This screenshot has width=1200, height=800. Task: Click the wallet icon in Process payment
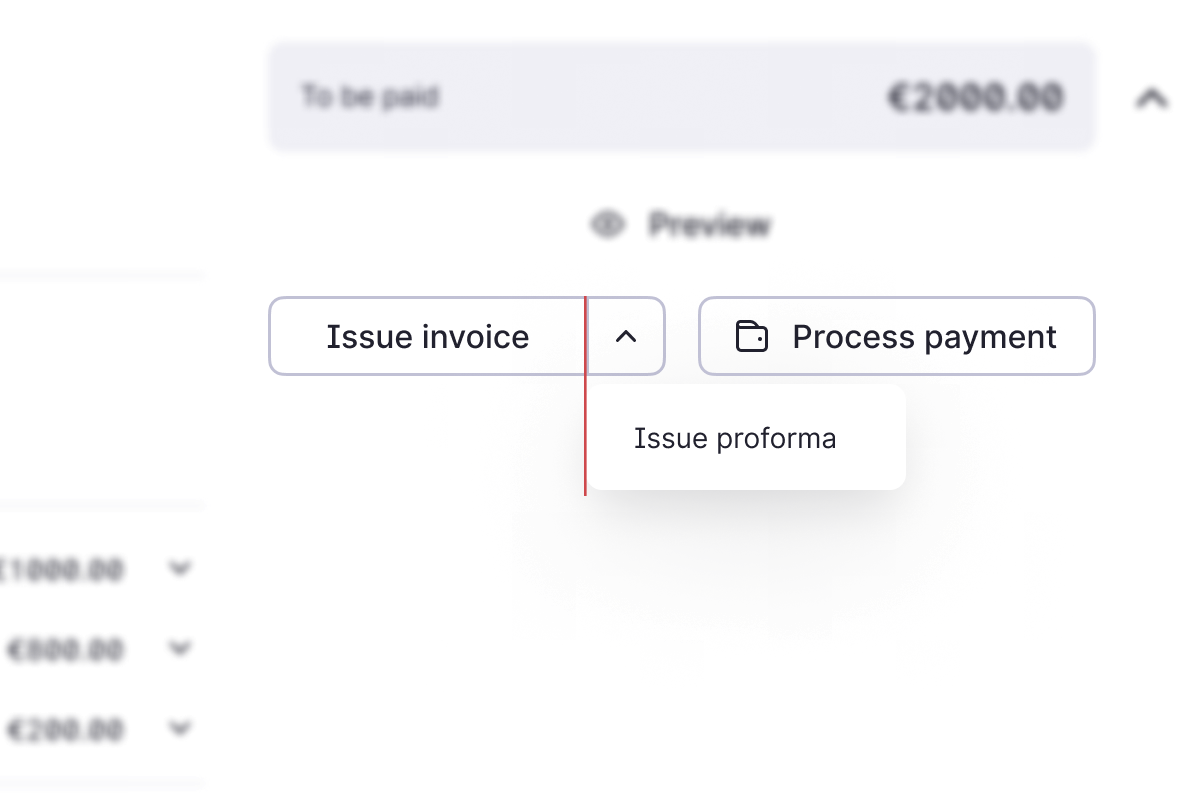(752, 337)
